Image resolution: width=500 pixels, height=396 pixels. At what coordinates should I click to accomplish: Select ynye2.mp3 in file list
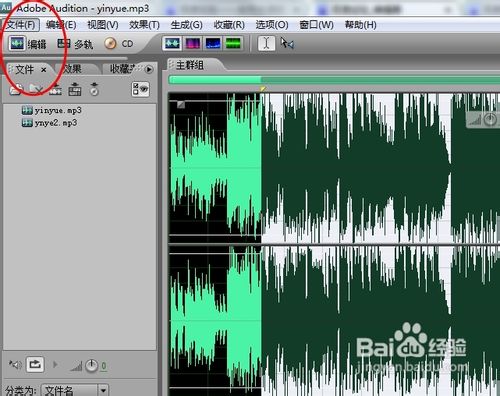pyautogui.click(x=49, y=123)
